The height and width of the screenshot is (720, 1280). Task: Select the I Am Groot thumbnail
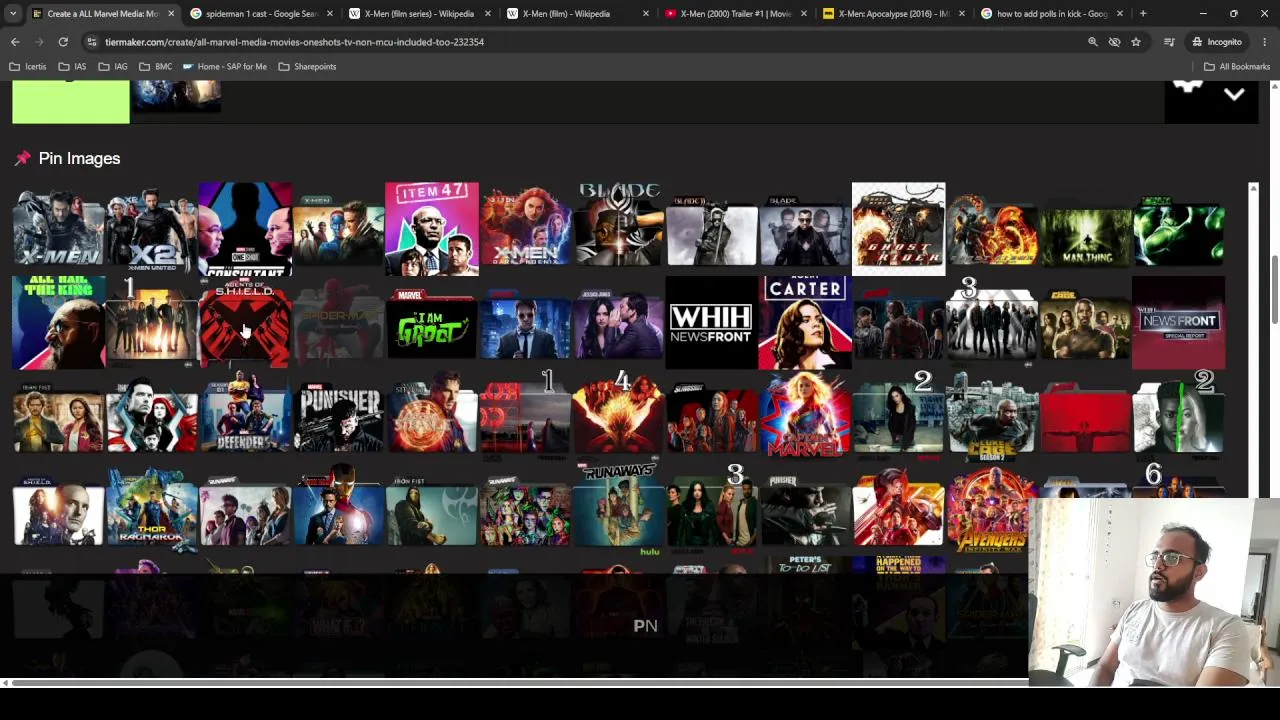[432, 323]
